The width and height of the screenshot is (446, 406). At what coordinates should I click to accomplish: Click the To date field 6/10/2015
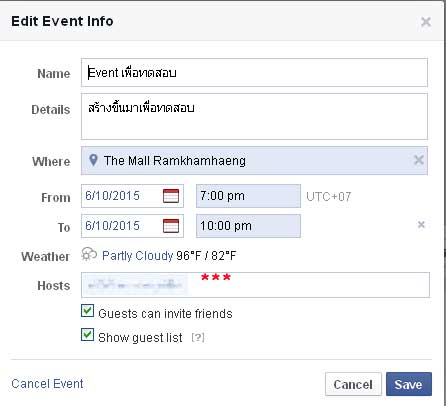[122, 226]
